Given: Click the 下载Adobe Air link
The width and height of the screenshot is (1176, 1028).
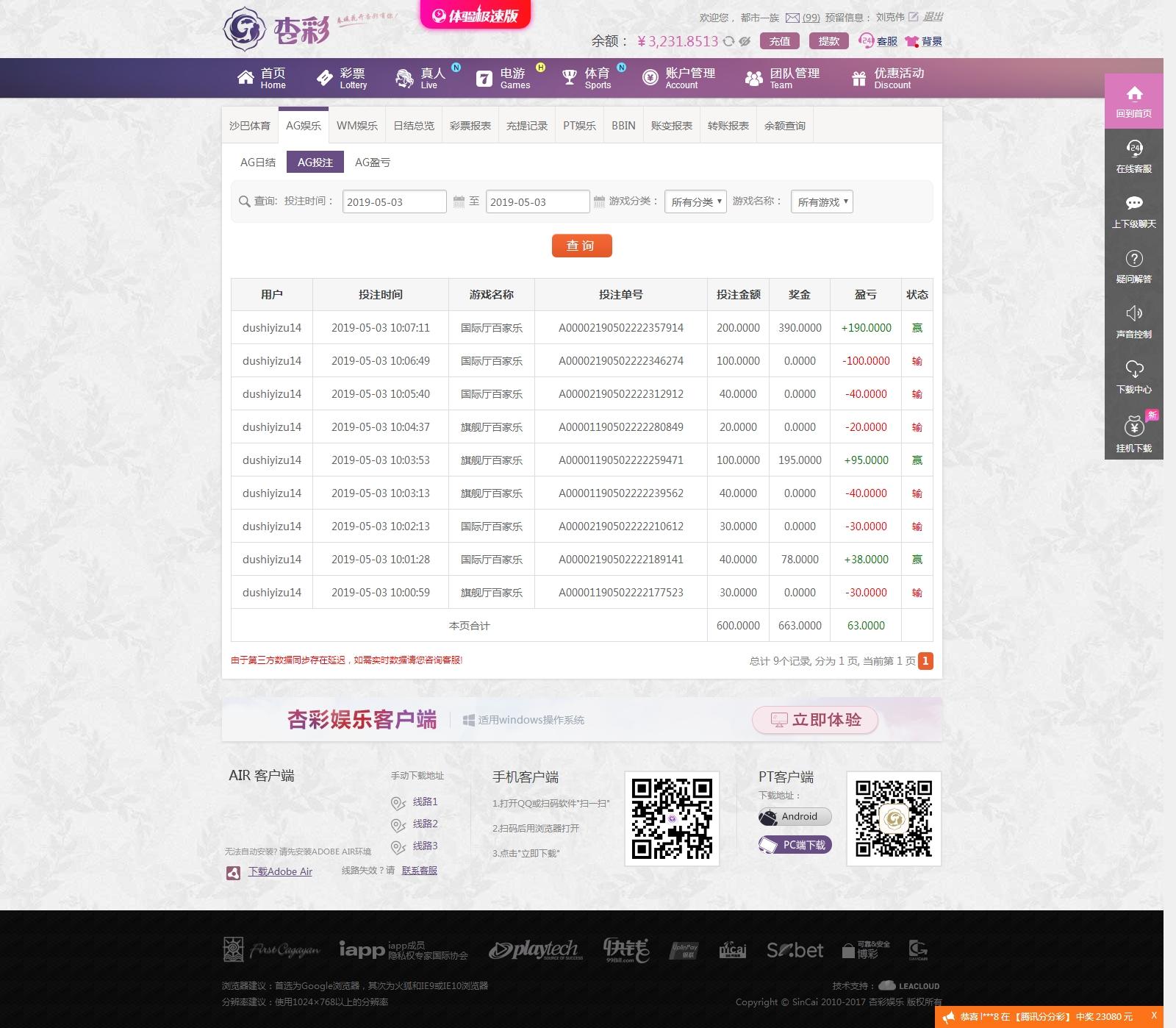Looking at the screenshot, I should point(280,872).
